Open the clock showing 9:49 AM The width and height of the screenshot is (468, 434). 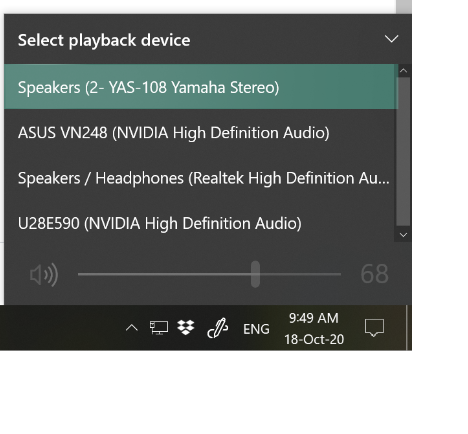(x=314, y=328)
